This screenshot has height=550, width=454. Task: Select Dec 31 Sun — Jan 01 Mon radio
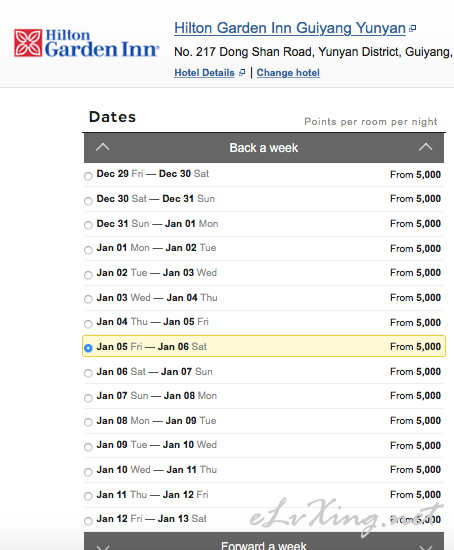88,225
